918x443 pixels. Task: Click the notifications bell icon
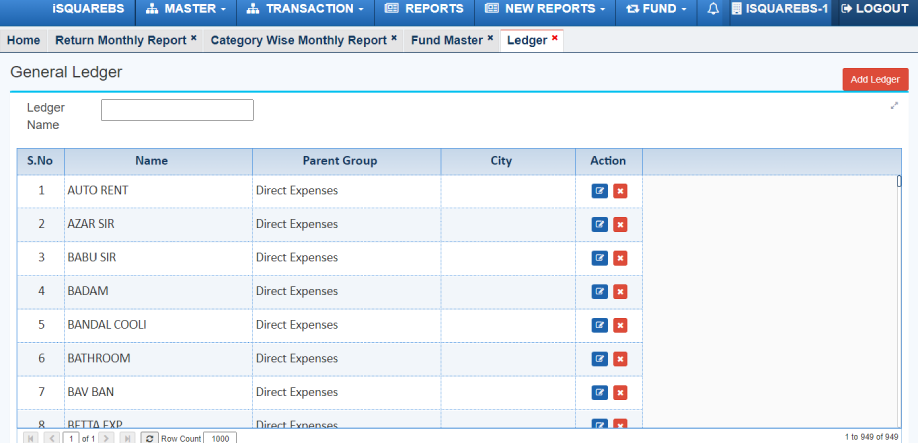click(713, 9)
